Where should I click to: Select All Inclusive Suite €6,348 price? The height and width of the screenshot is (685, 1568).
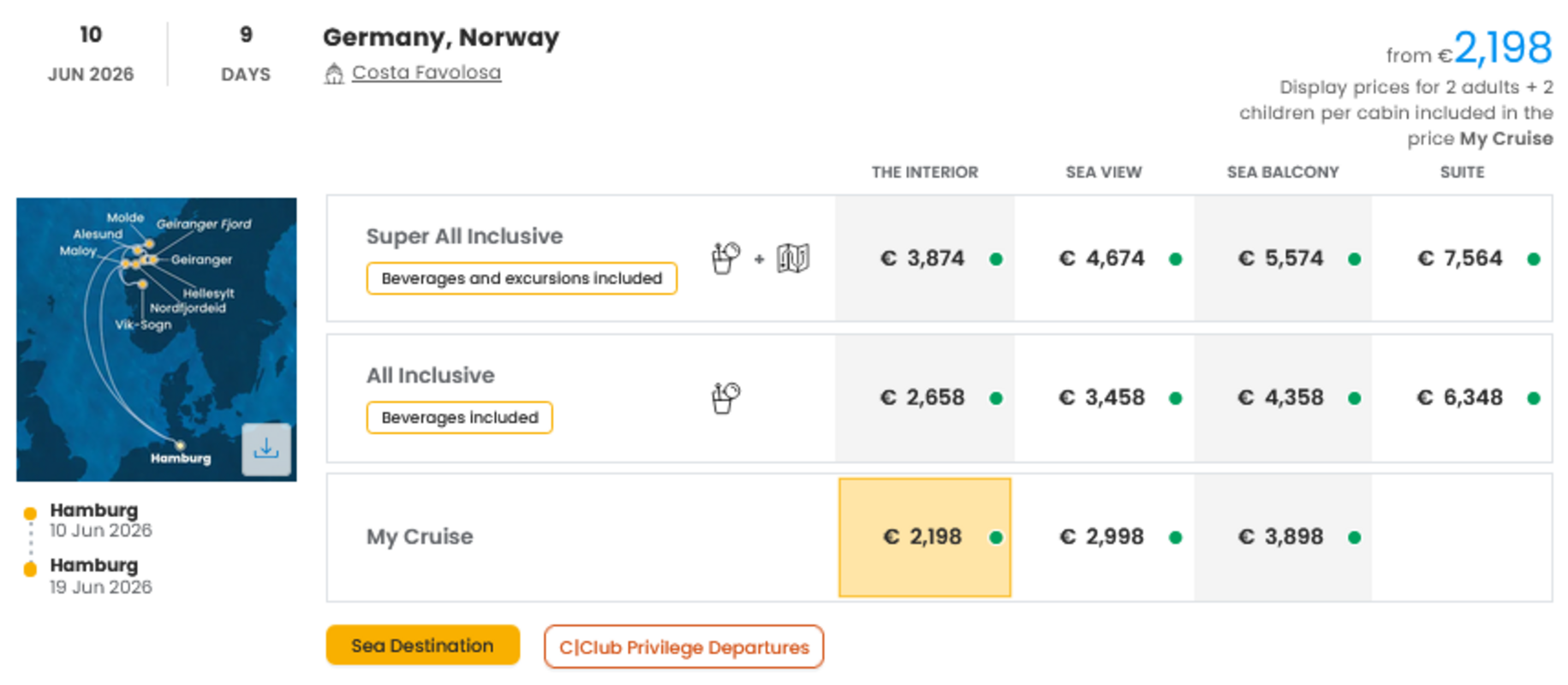click(x=1460, y=398)
